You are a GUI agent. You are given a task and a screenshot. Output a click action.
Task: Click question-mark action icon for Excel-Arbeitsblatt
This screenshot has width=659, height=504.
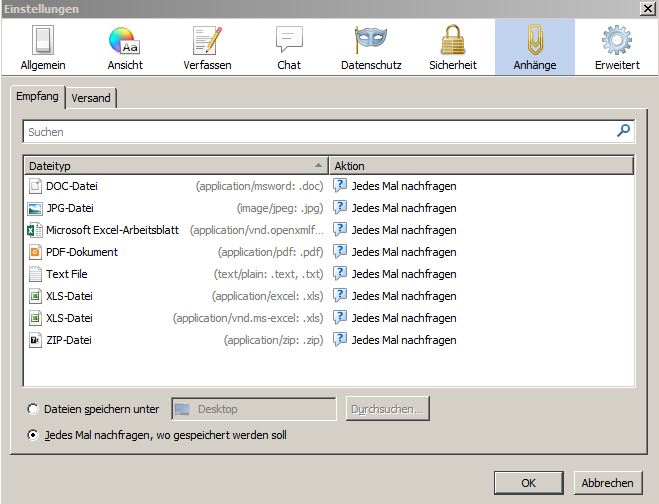(340, 230)
